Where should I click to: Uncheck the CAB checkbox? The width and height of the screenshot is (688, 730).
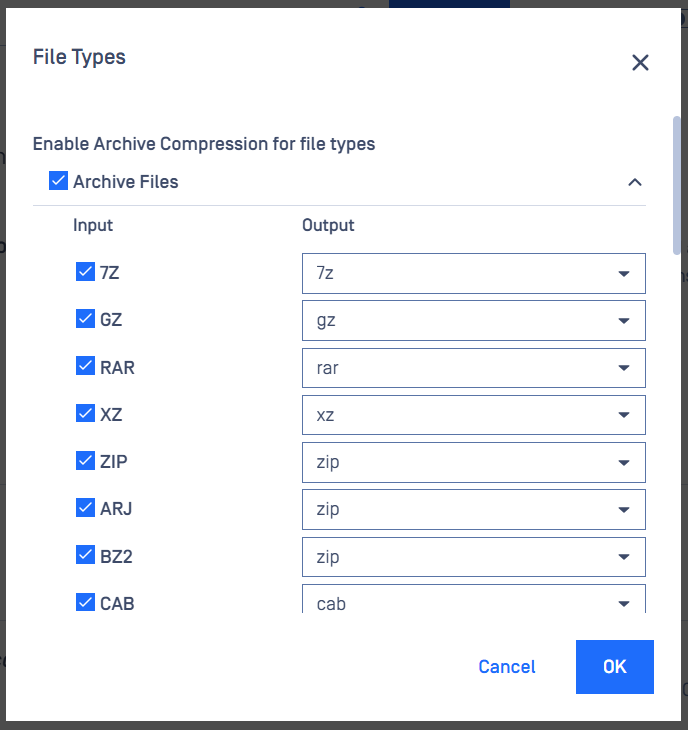coord(85,602)
